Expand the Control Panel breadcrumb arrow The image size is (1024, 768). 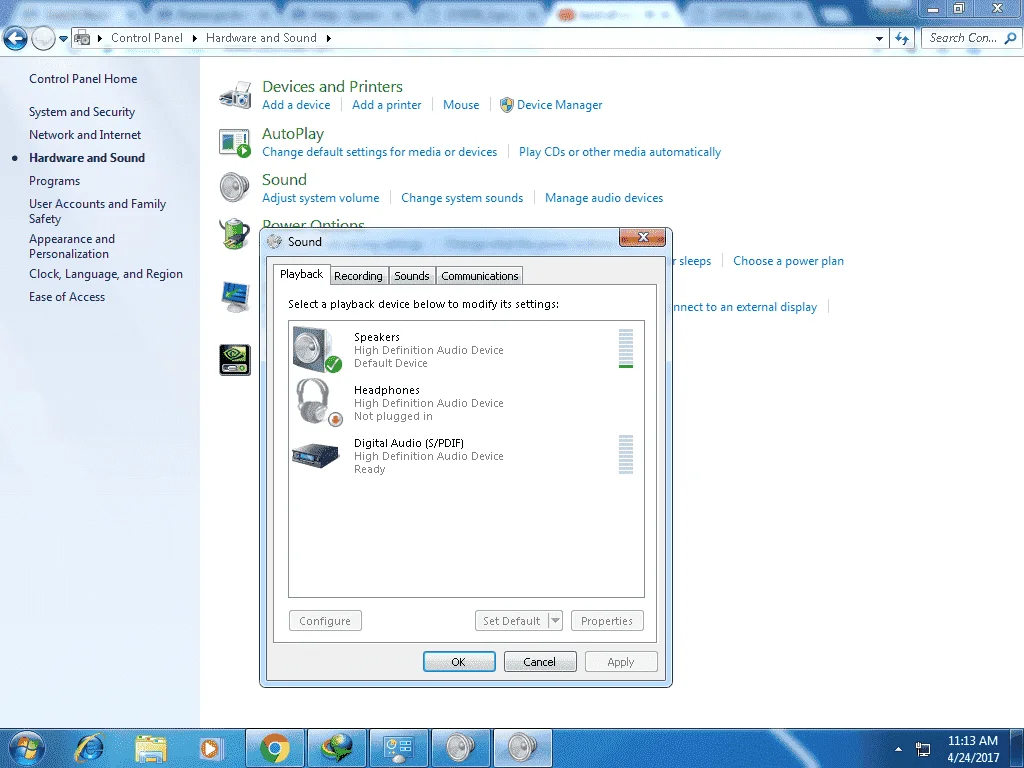click(x=195, y=39)
